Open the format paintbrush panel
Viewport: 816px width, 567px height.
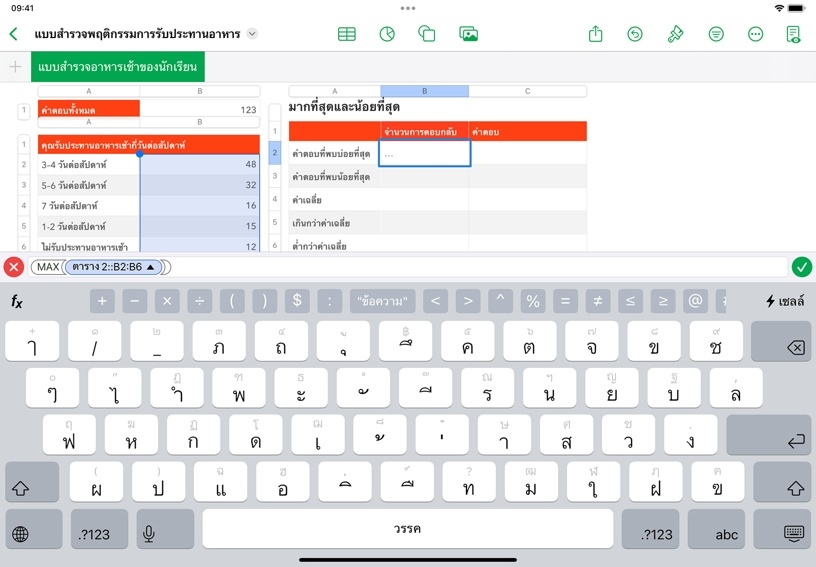tap(675, 34)
